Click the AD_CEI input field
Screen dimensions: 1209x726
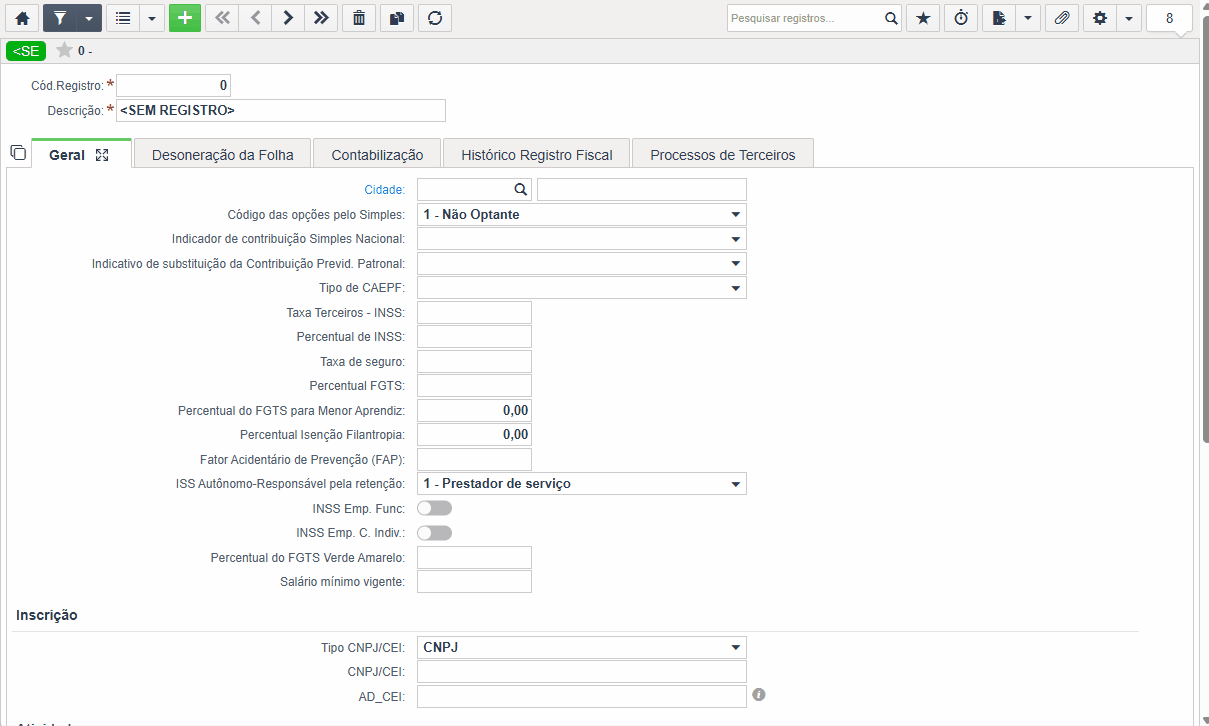coord(582,696)
